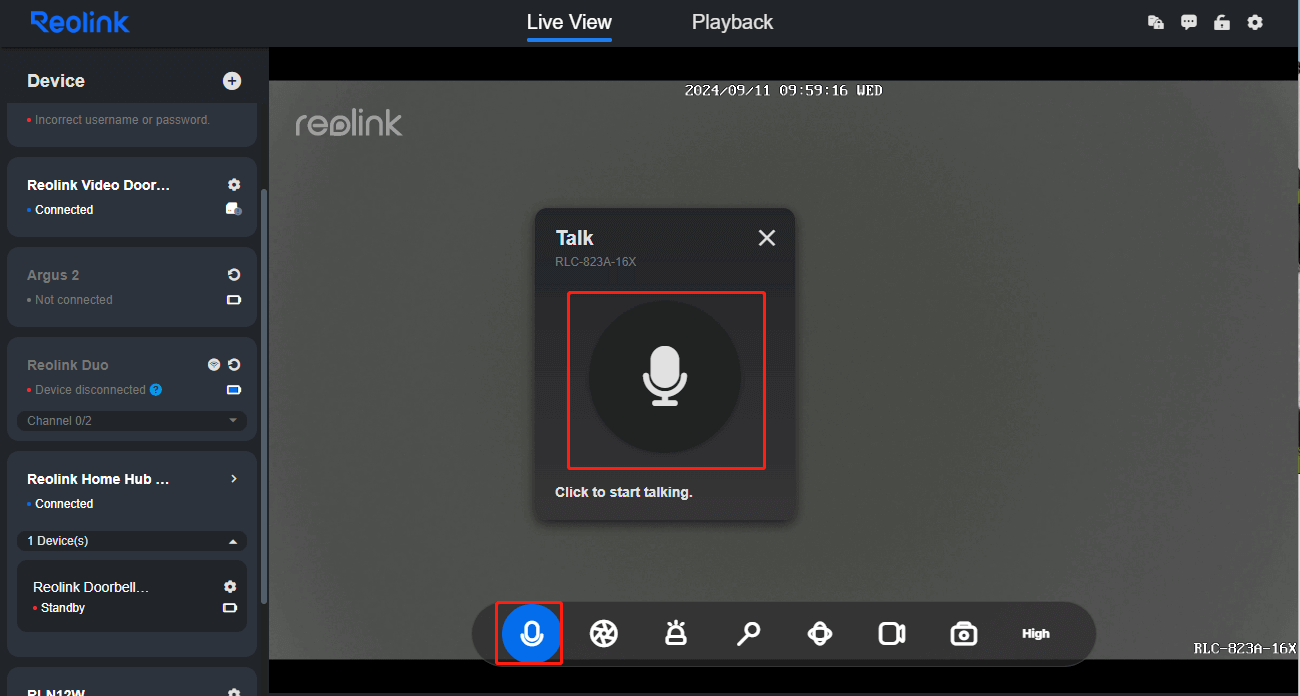1300x696 pixels.
Task: Add a new device with plus icon
Action: [232, 81]
